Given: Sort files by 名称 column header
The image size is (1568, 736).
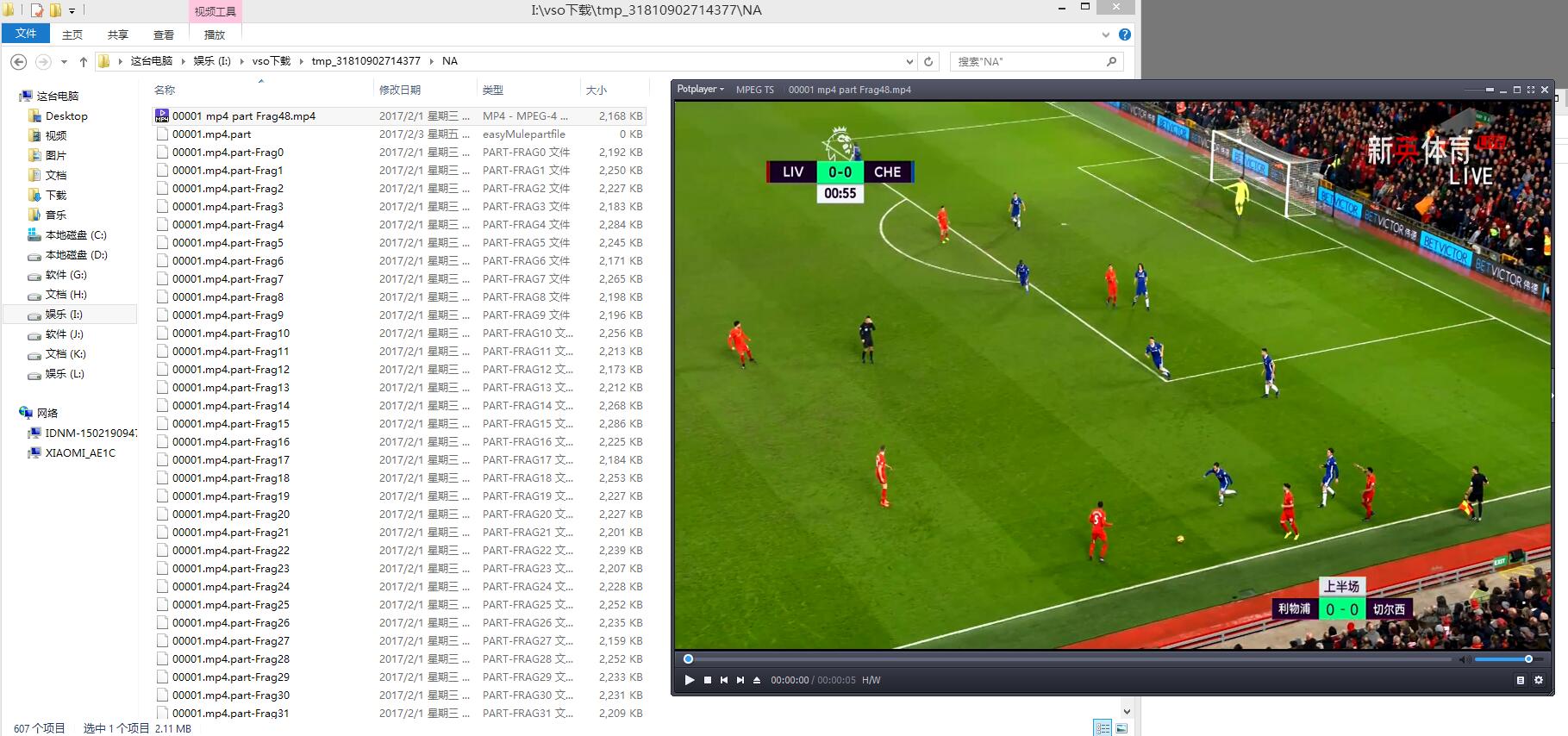Looking at the screenshot, I should click(x=262, y=90).
